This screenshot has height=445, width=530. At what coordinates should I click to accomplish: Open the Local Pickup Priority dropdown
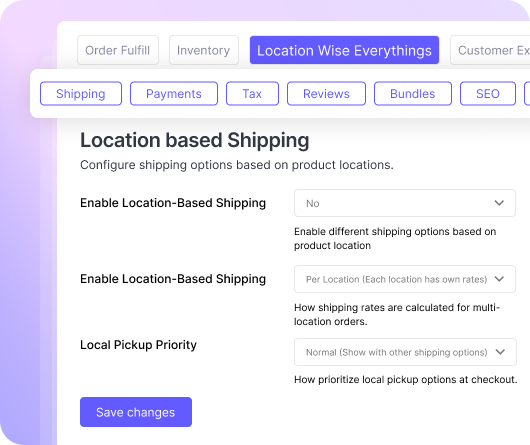tap(405, 352)
